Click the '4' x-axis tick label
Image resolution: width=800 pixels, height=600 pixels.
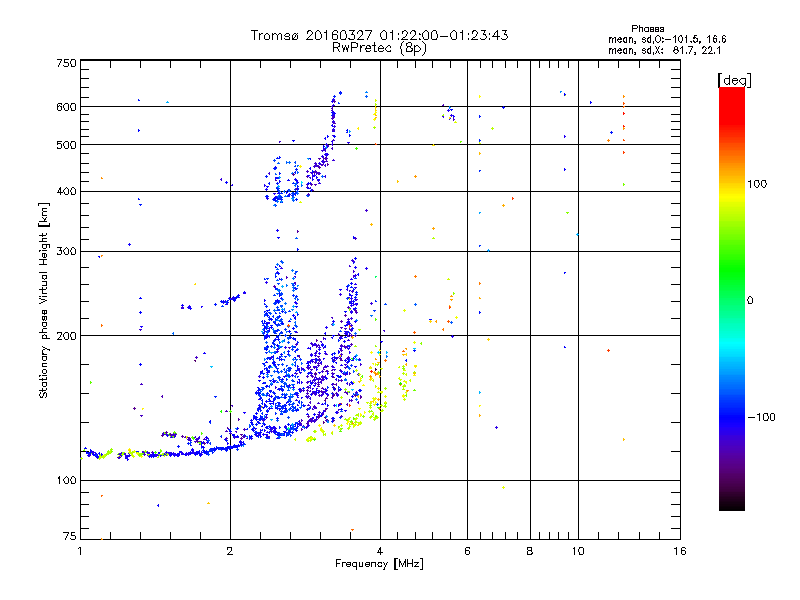tap(380, 551)
